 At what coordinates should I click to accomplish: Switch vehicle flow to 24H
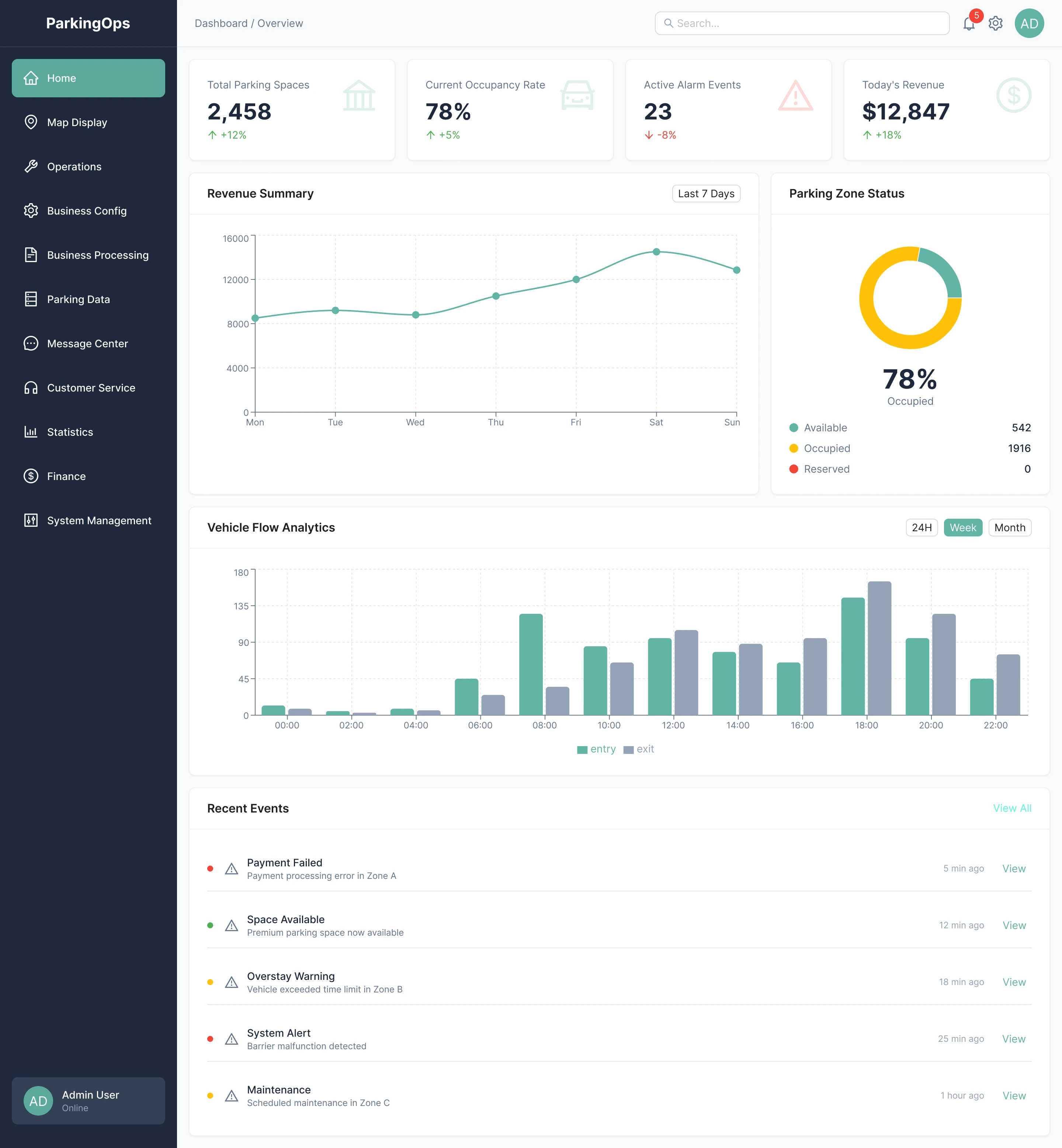(x=921, y=528)
